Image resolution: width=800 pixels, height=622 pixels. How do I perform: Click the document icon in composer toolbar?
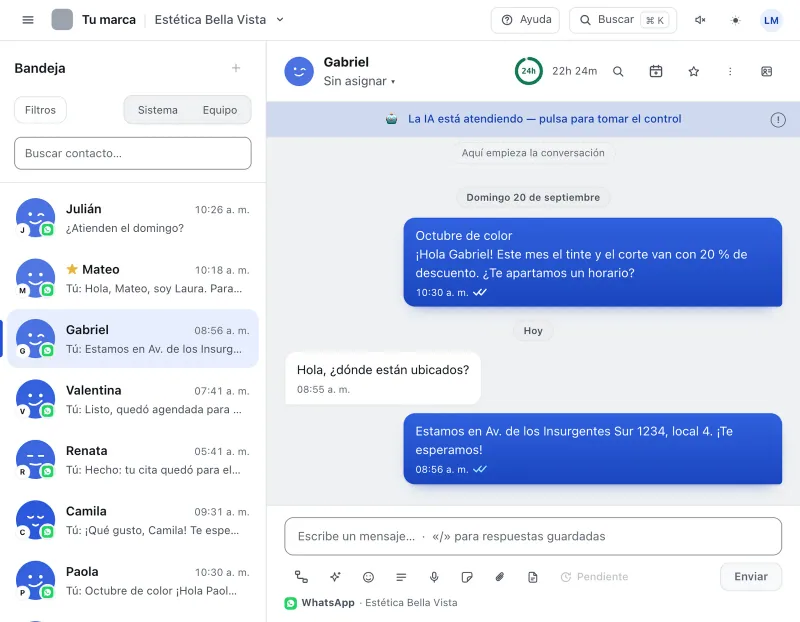(x=533, y=577)
